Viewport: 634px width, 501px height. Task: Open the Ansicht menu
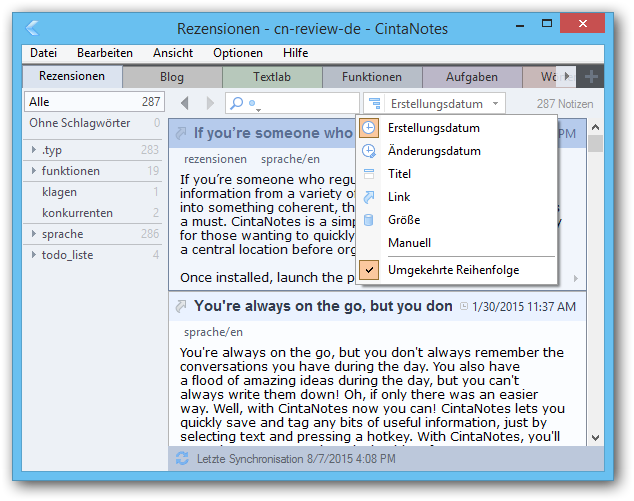coord(173,53)
